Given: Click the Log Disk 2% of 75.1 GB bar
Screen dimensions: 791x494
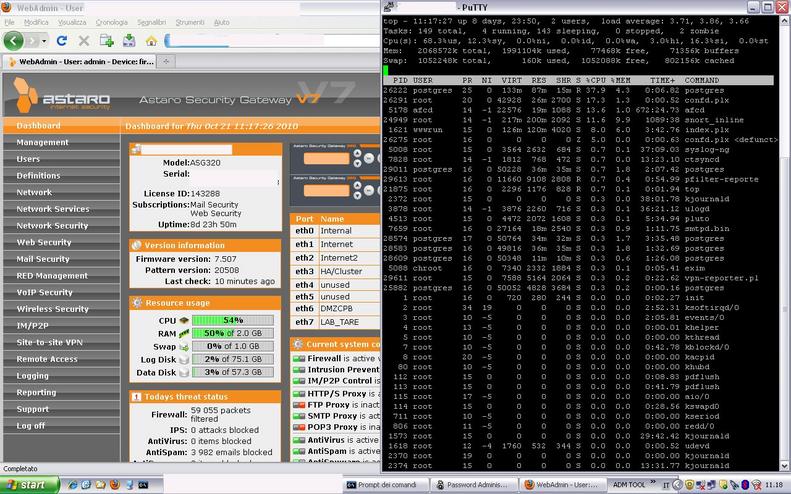Looking at the screenshot, I should coord(233,359).
